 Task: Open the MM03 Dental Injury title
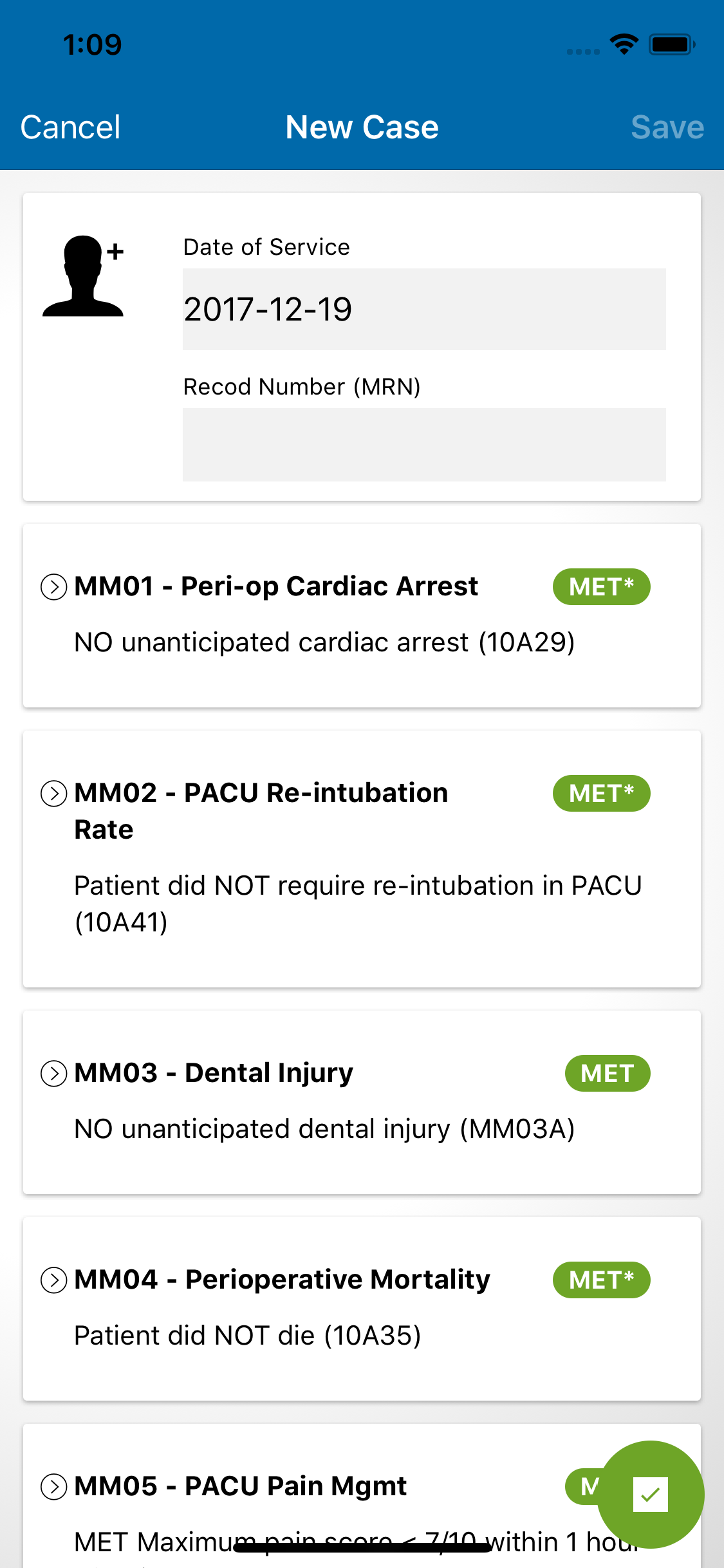coord(214,1073)
